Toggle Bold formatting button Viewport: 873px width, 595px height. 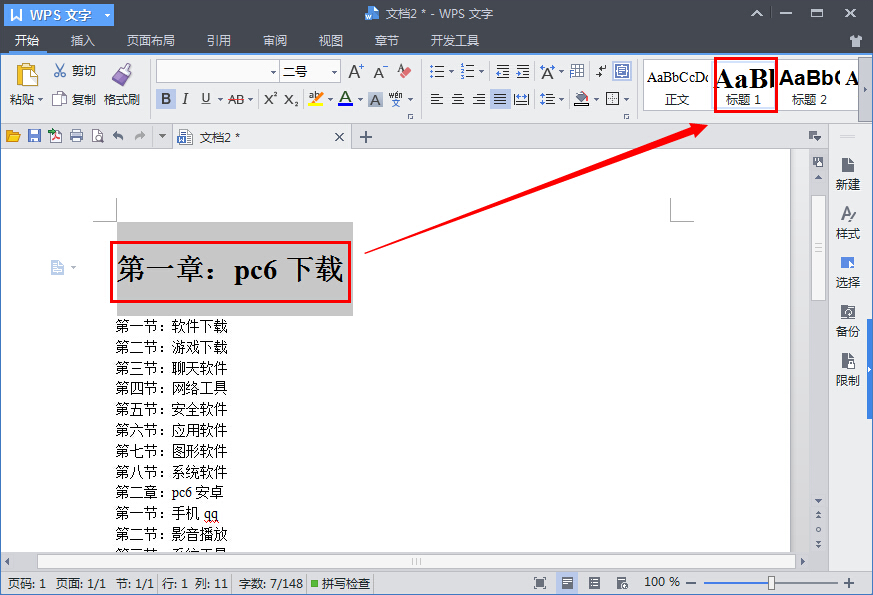pos(165,99)
